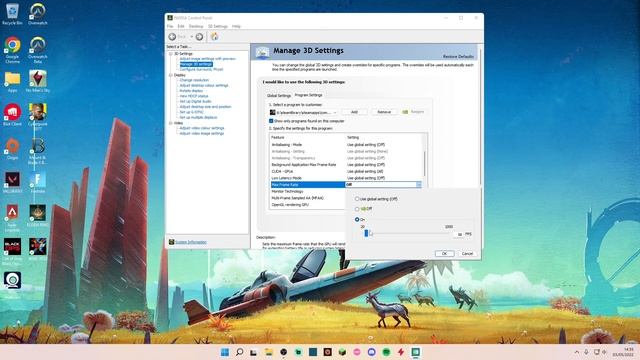Click Cancel in frame rate popup
Viewport: 640px width, 360px height.
click(x=467, y=253)
